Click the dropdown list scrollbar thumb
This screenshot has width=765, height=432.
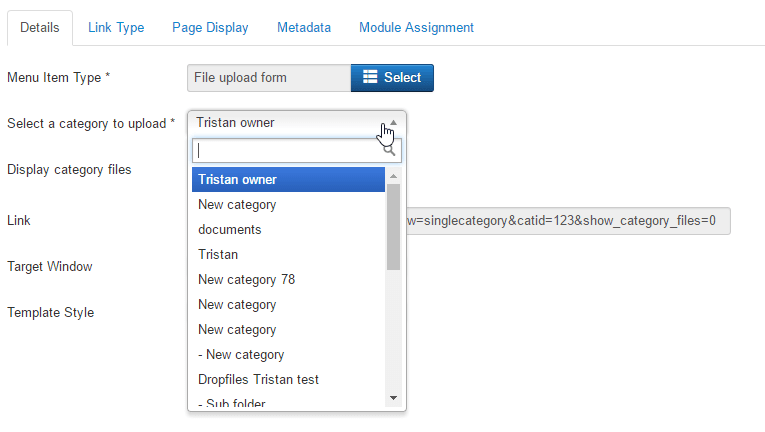pyautogui.click(x=393, y=226)
